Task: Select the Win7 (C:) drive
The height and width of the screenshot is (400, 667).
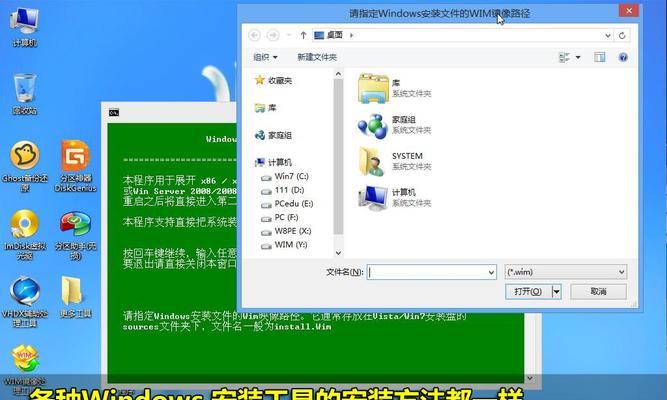Action: [x=285, y=176]
